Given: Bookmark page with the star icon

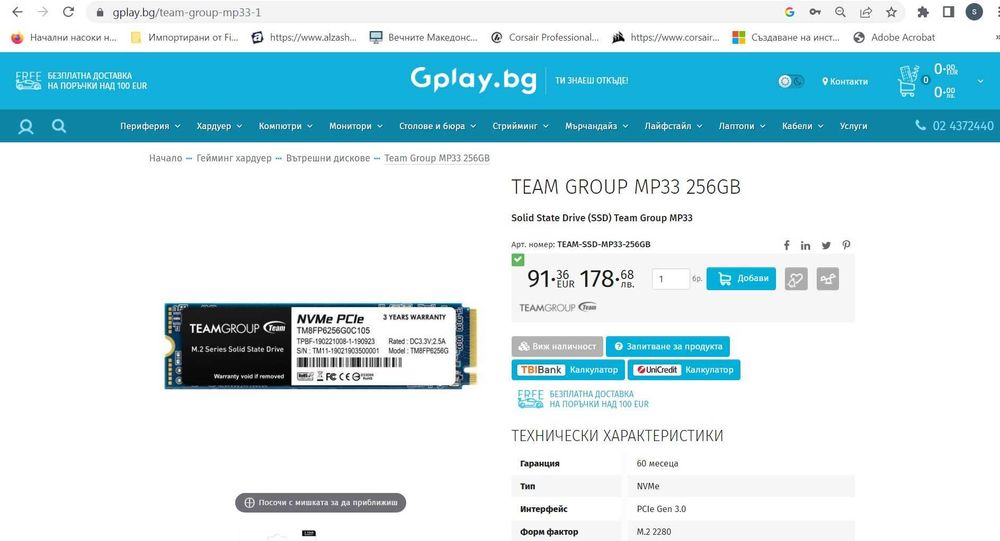Looking at the screenshot, I should (x=892, y=12).
